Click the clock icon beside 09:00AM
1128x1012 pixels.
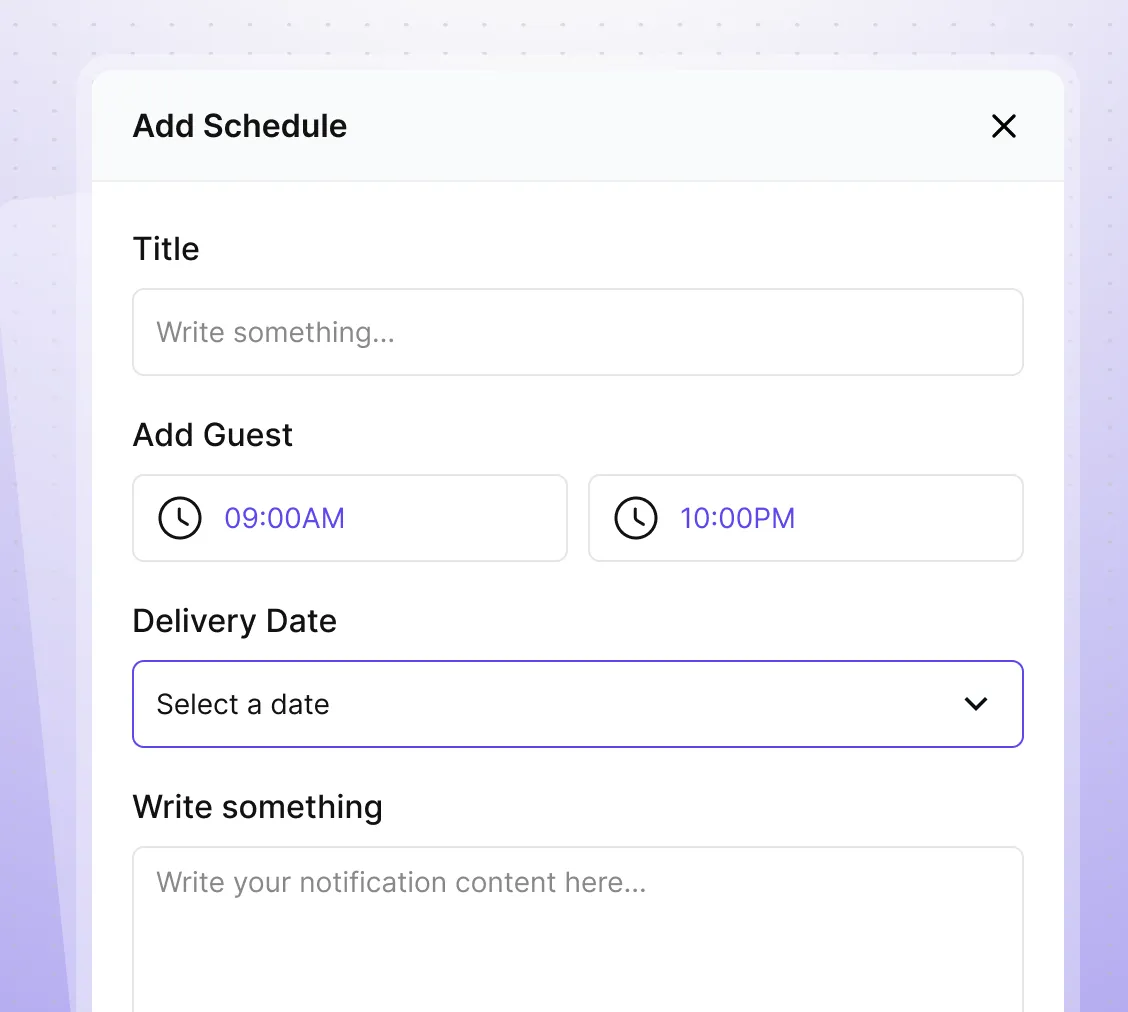click(x=180, y=518)
